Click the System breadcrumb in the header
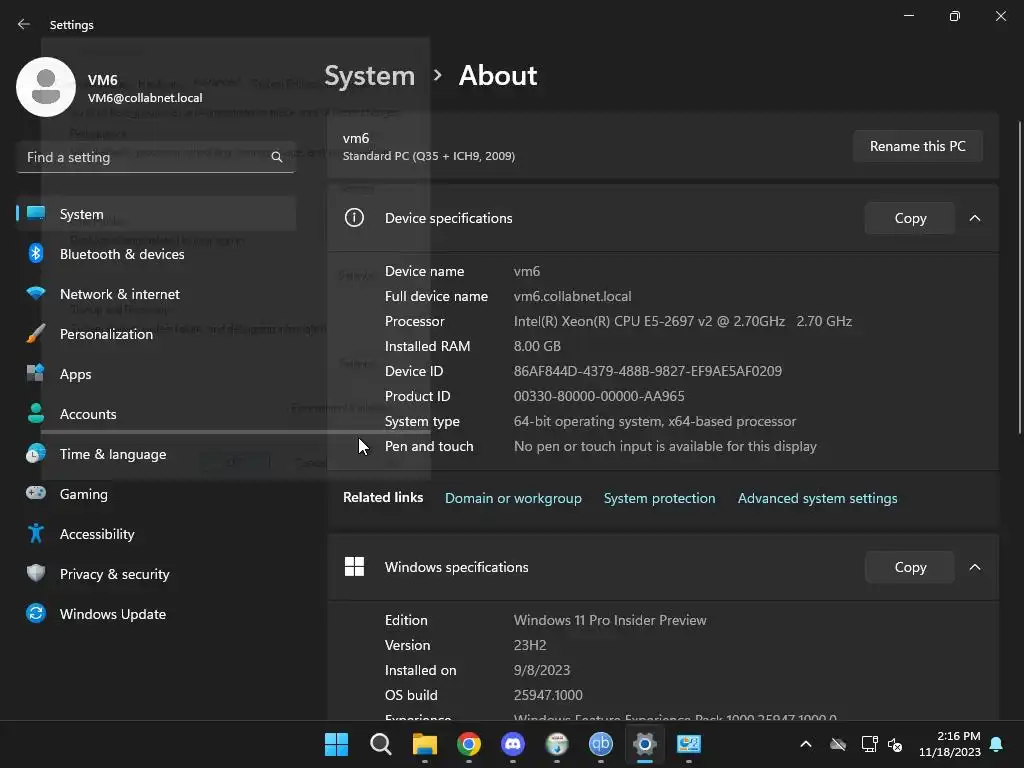 (x=370, y=76)
